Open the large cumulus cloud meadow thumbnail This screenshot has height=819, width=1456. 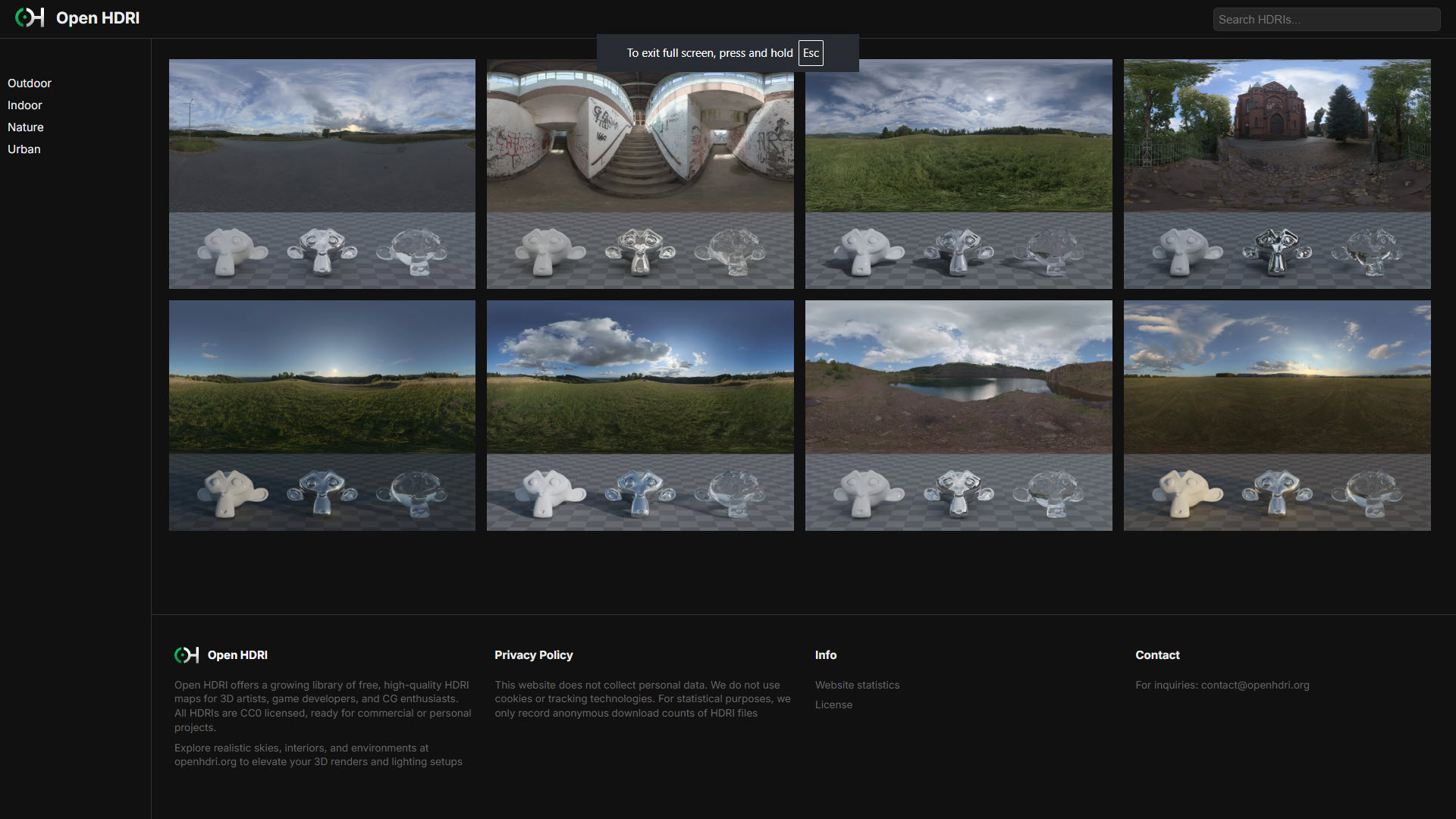640,416
